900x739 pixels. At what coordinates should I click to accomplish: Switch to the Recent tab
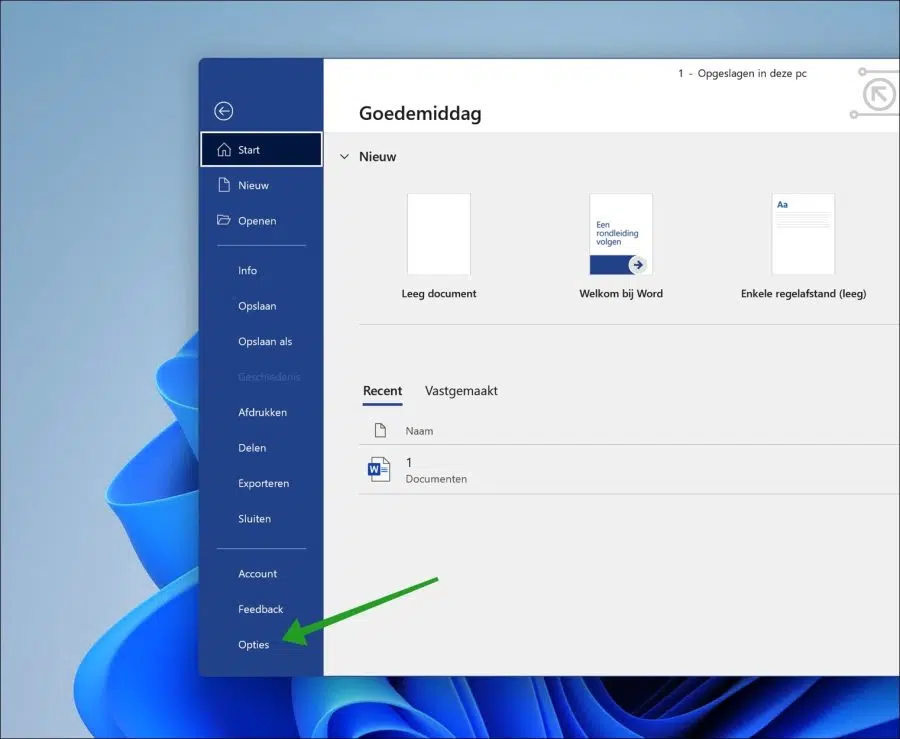click(382, 391)
